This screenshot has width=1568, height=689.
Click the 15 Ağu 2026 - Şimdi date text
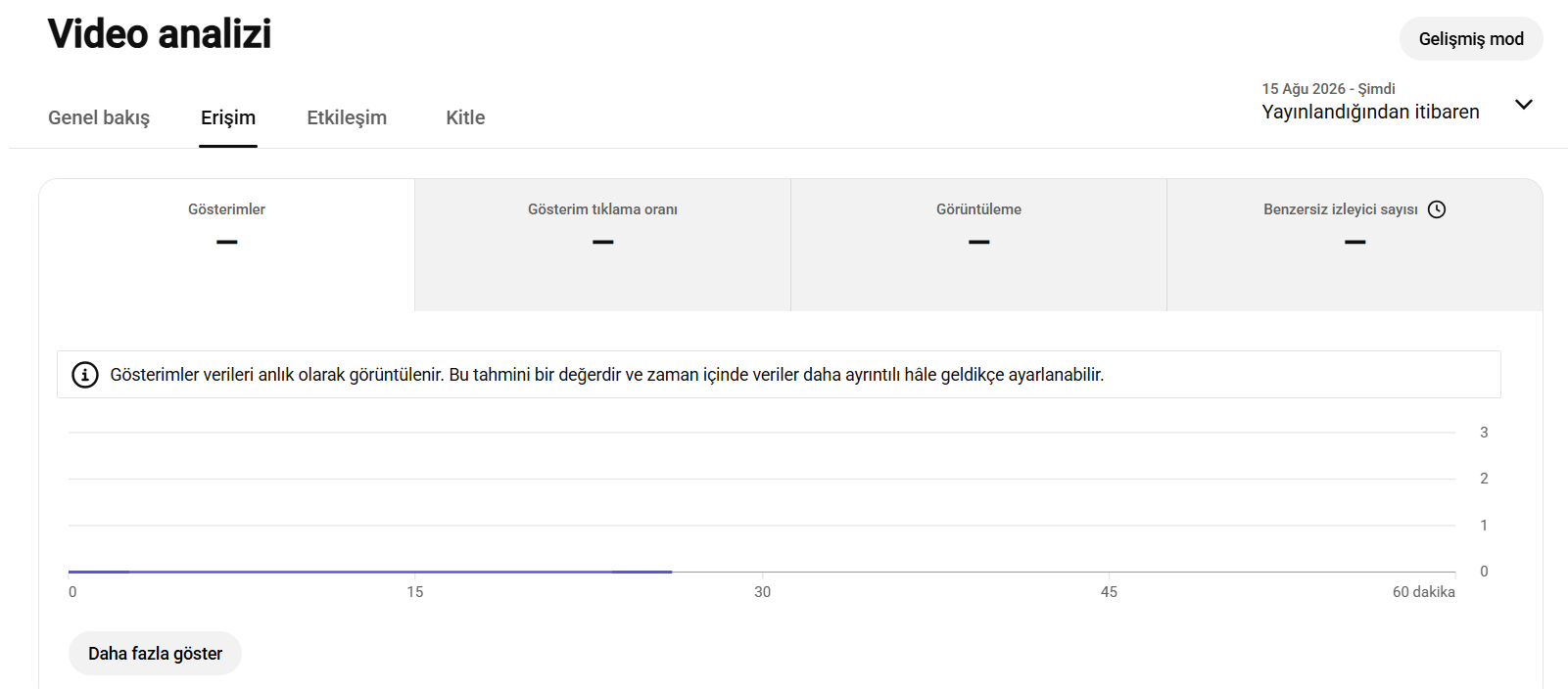click(x=1328, y=89)
